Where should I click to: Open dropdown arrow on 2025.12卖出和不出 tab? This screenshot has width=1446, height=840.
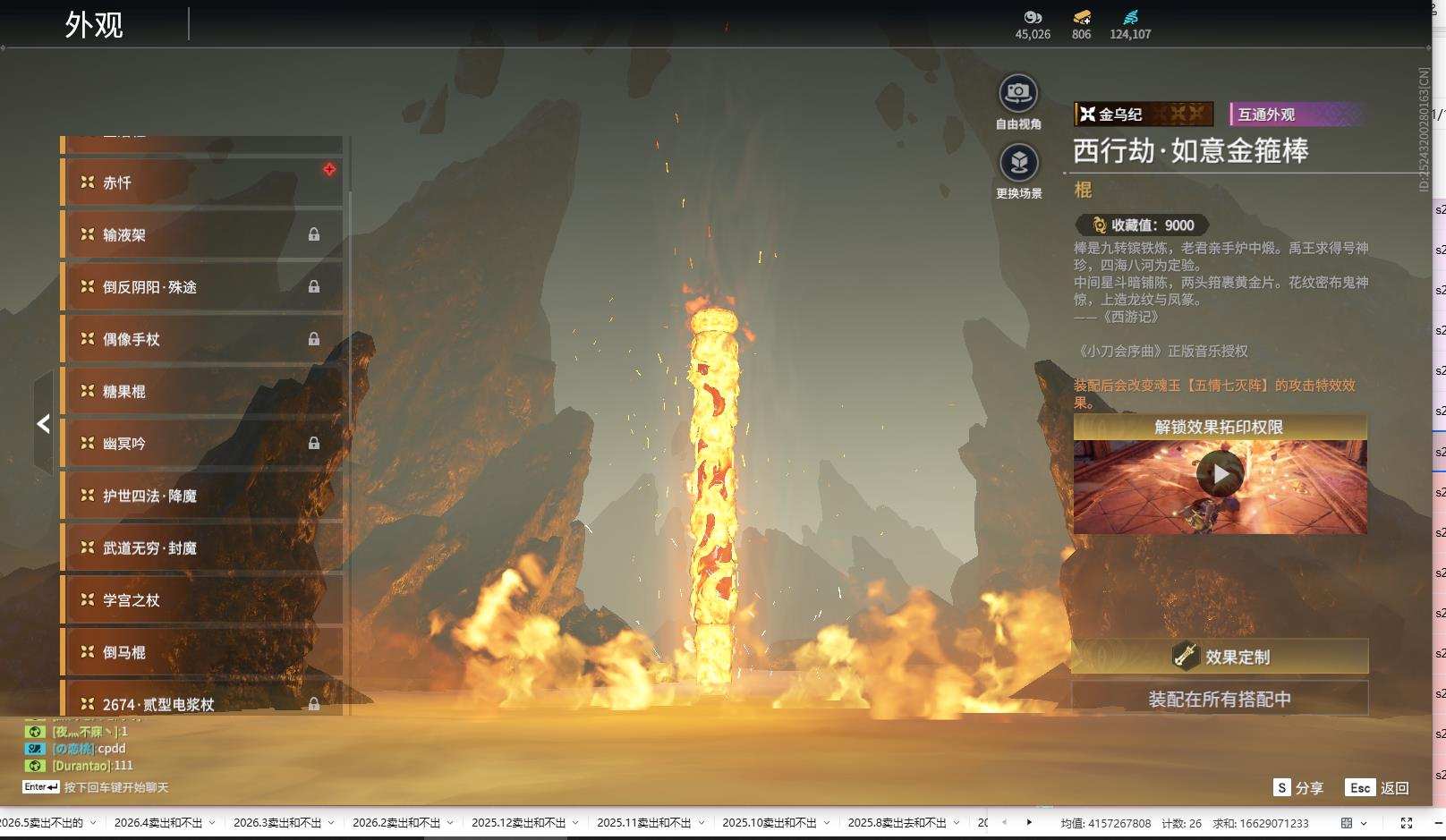[x=576, y=823]
